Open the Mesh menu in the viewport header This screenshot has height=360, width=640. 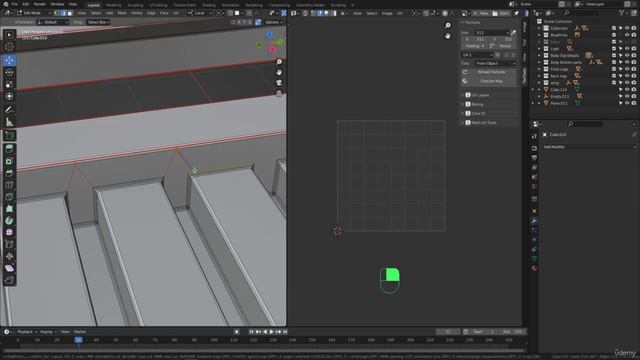[x=122, y=13]
